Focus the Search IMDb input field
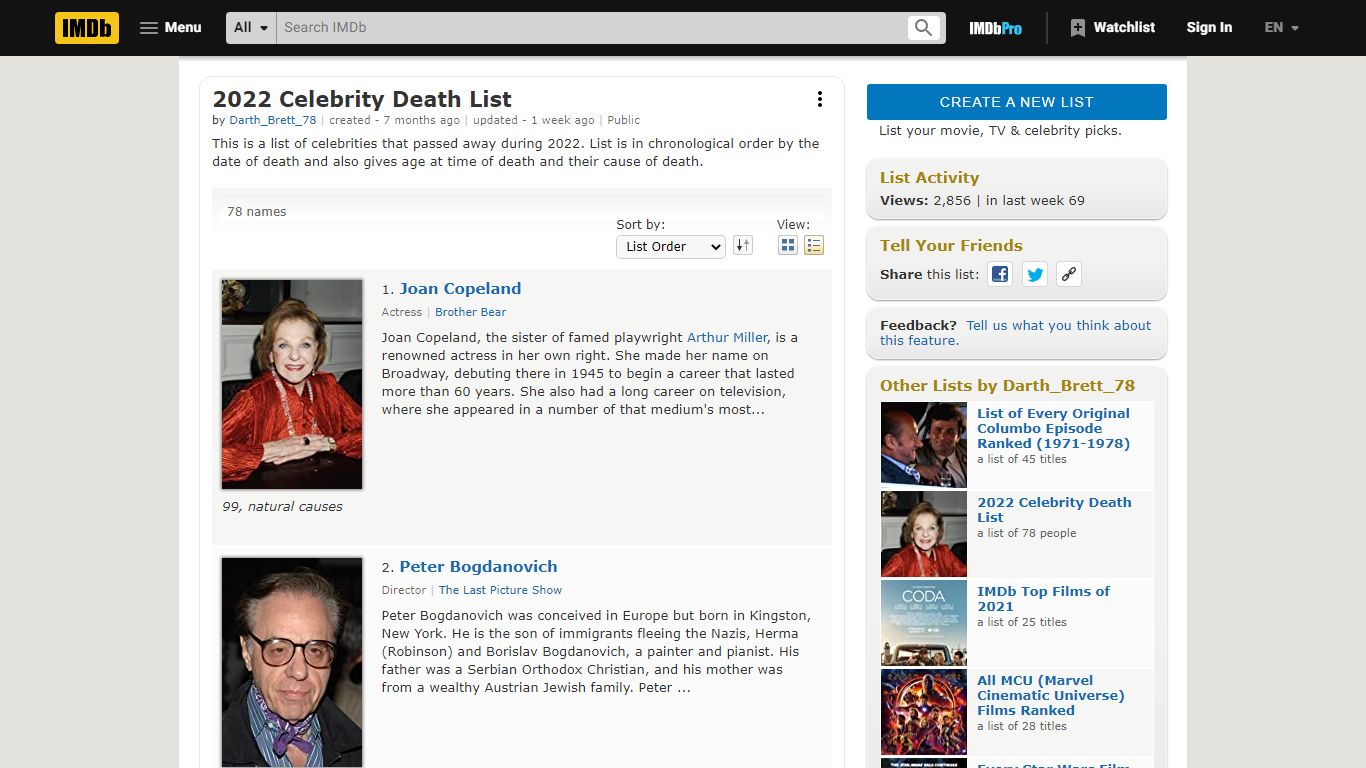 (592, 28)
